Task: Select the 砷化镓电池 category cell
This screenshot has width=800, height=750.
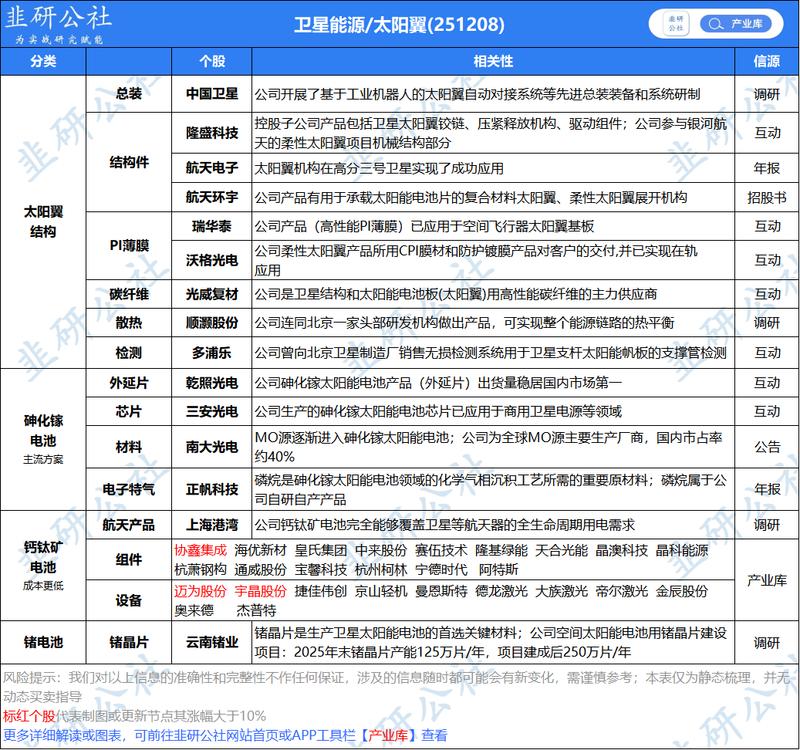Action: (x=44, y=435)
